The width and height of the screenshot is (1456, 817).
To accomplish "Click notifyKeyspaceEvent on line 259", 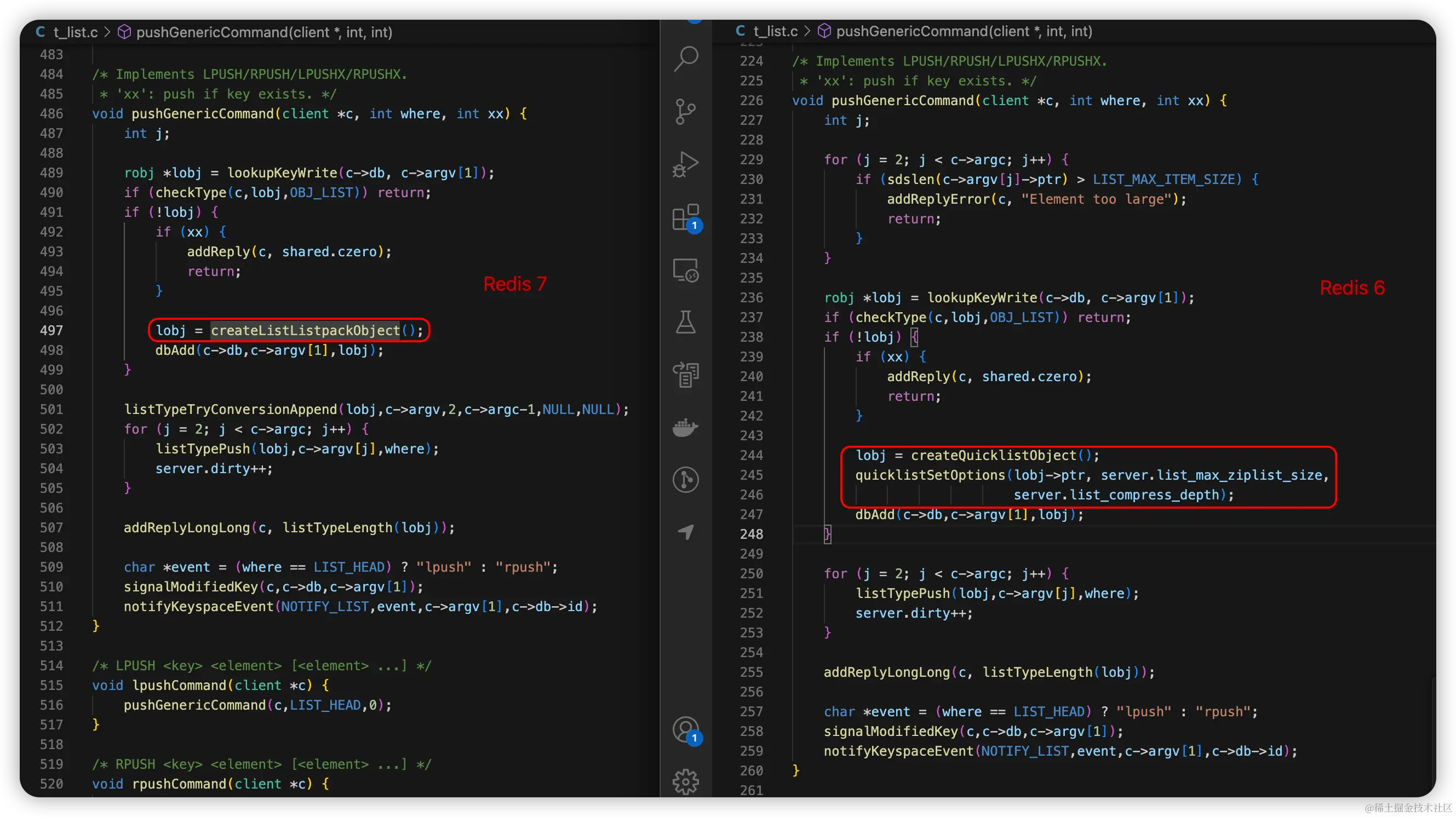I will [899, 751].
